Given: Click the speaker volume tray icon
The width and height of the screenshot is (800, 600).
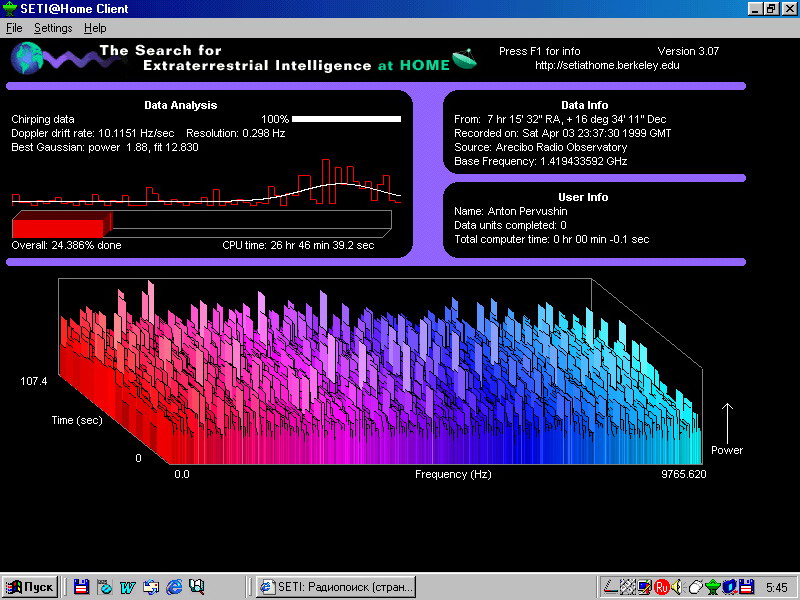Looking at the screenshot, I should click(677, 587).
